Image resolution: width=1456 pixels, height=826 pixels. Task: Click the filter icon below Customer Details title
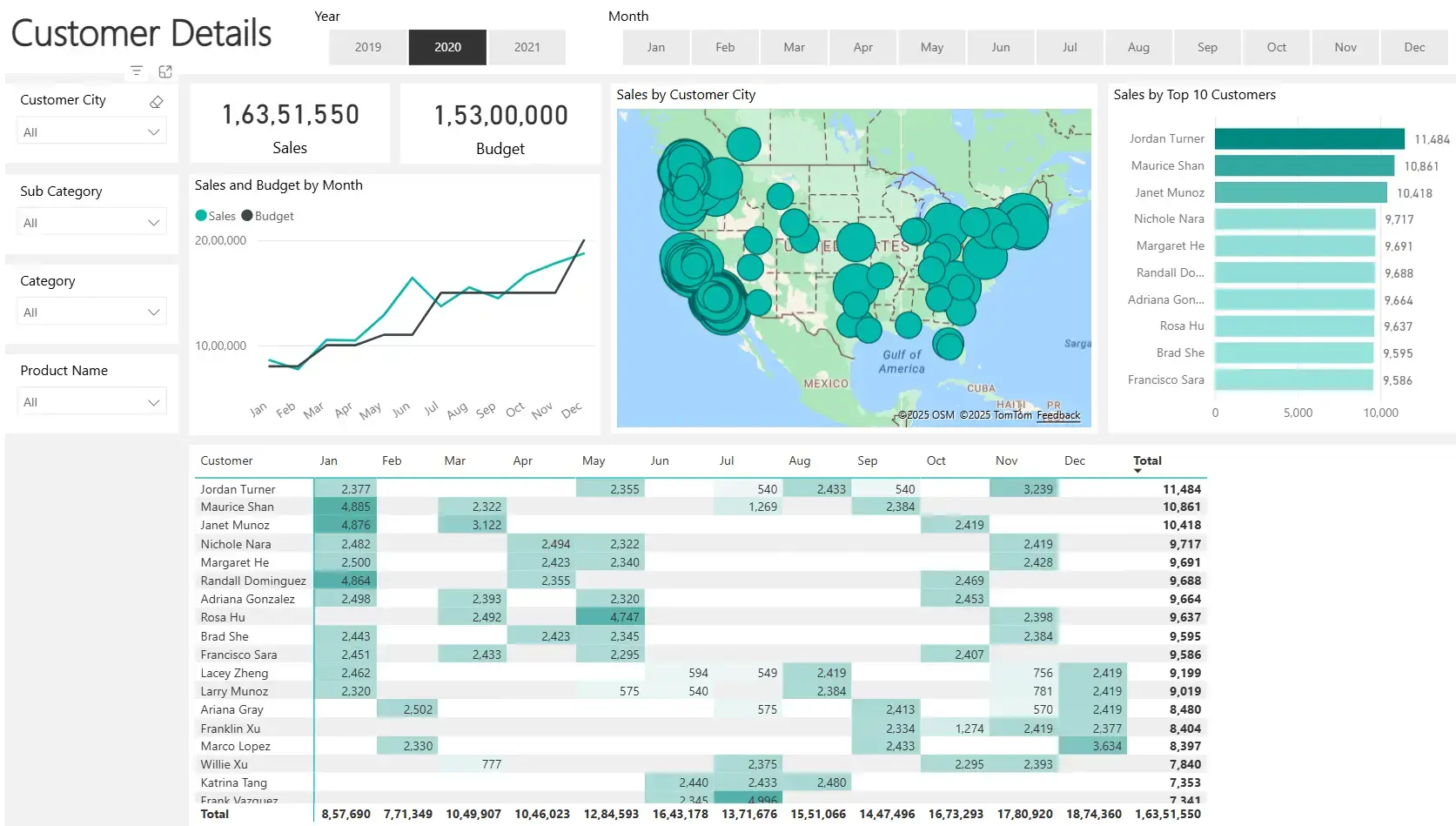136,71
